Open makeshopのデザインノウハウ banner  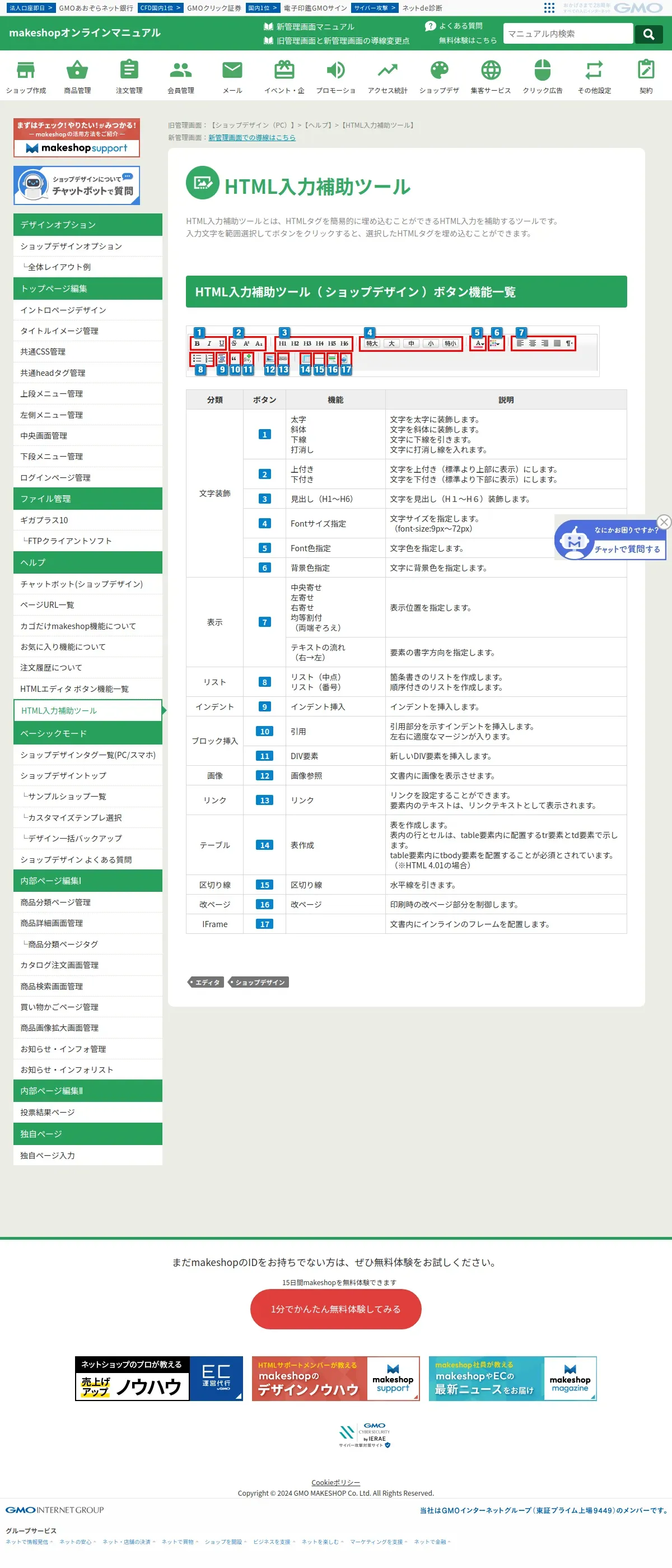click(x=336, y=1379)
